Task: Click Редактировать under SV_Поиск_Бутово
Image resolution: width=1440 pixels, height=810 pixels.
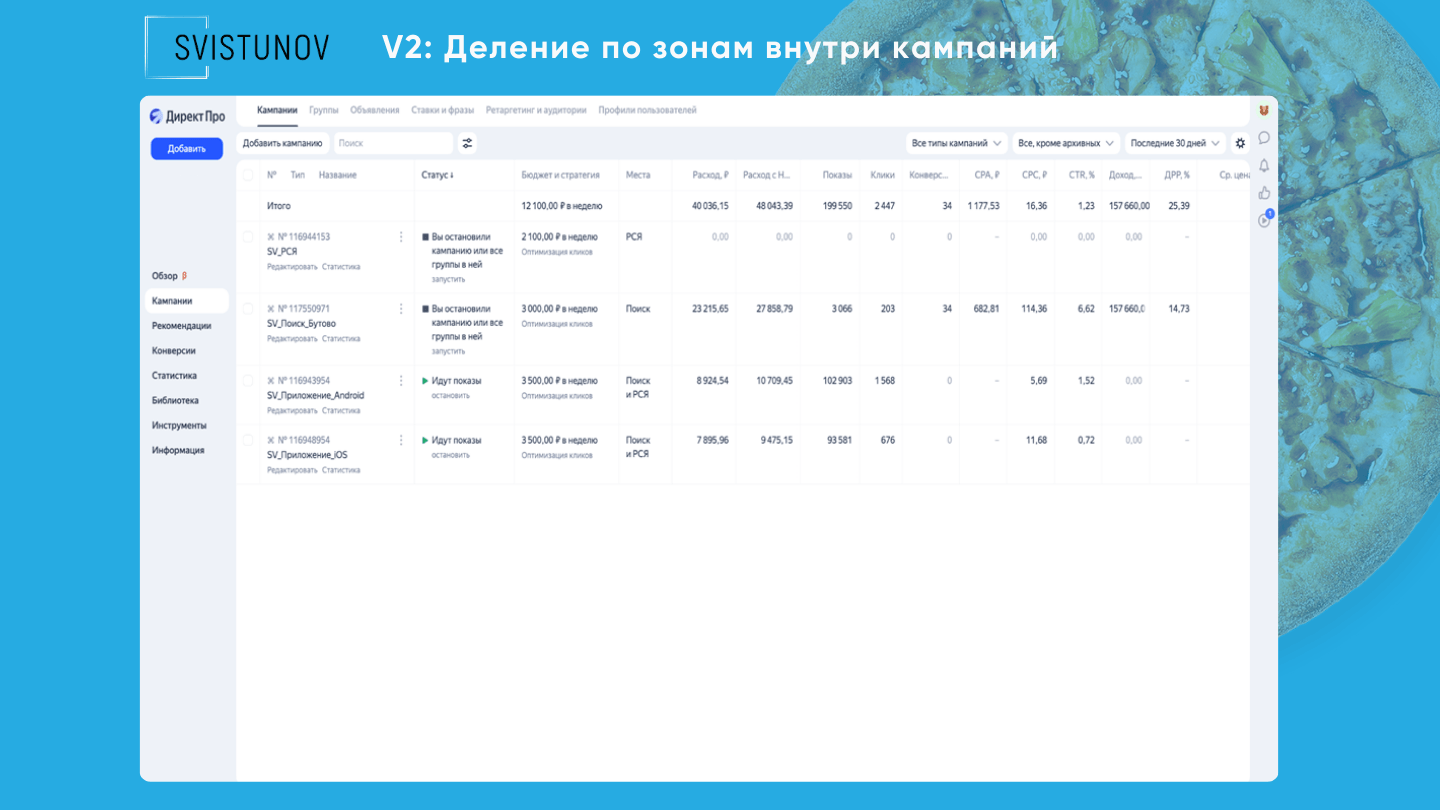Action: point(292,339)
